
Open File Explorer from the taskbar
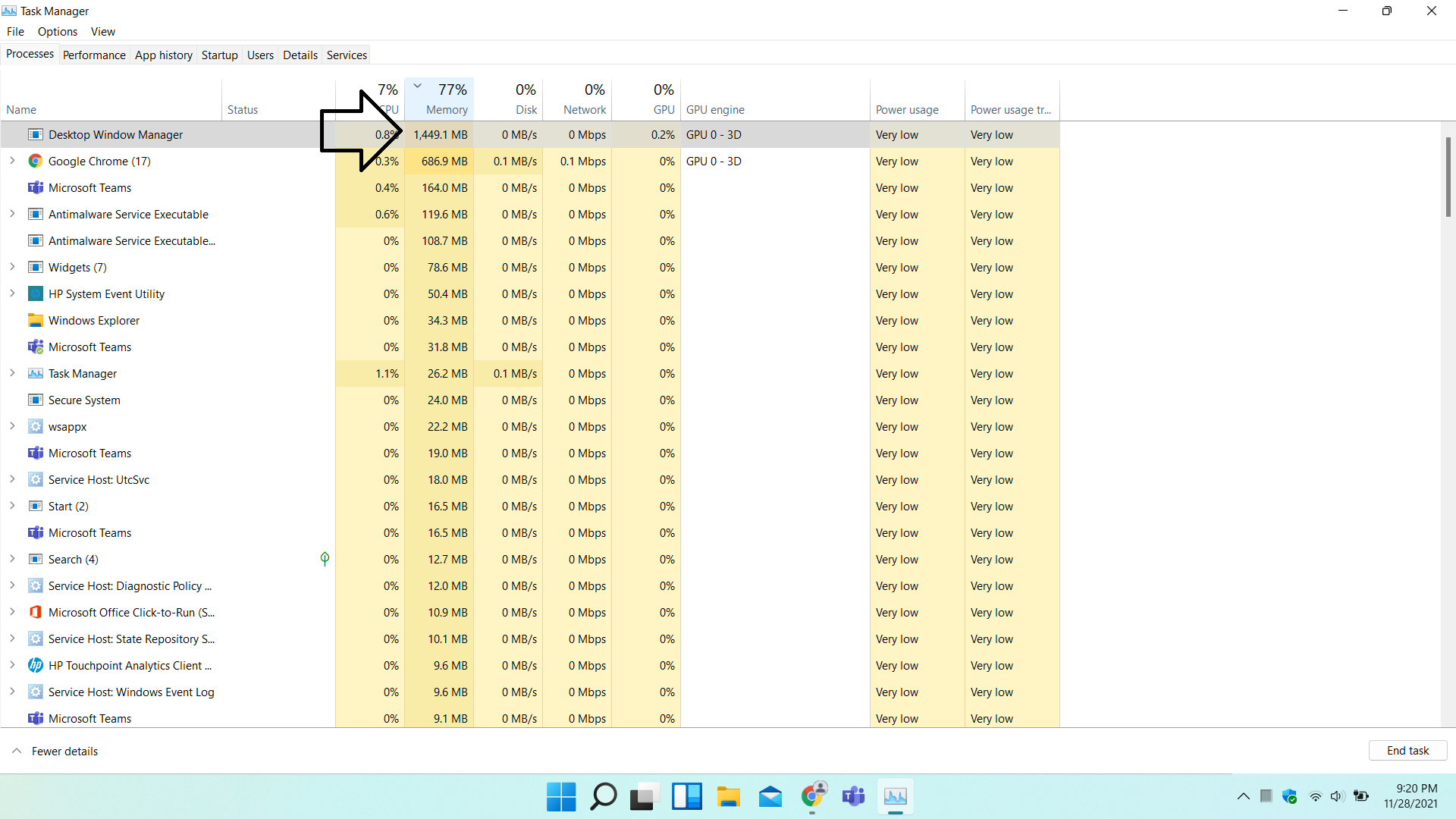coord(729,797)
